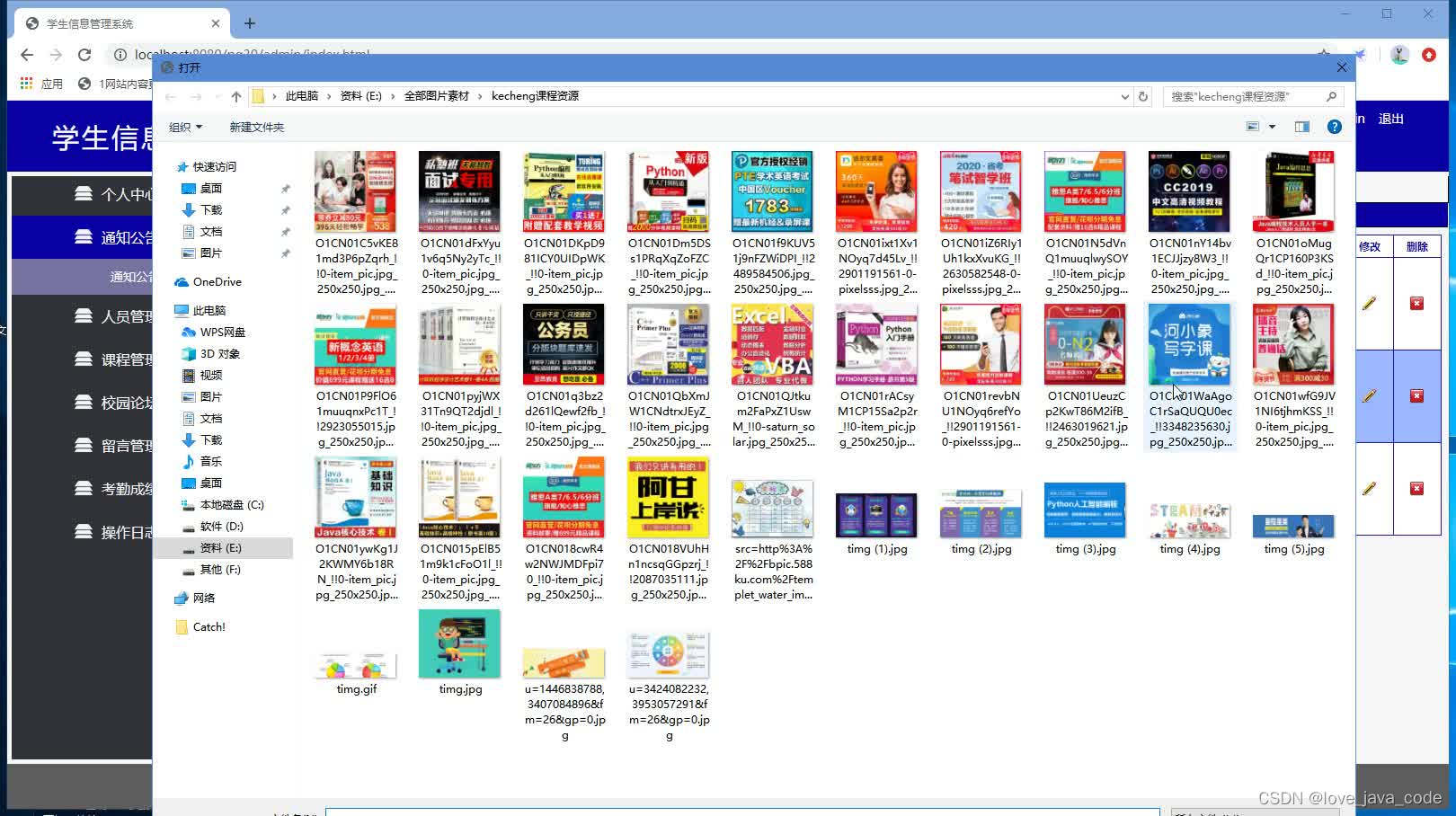This screenshot has width=1456, height=816.
Task: Select the PTE 1783 voucher thumbnail
Action: click(772, 191)
